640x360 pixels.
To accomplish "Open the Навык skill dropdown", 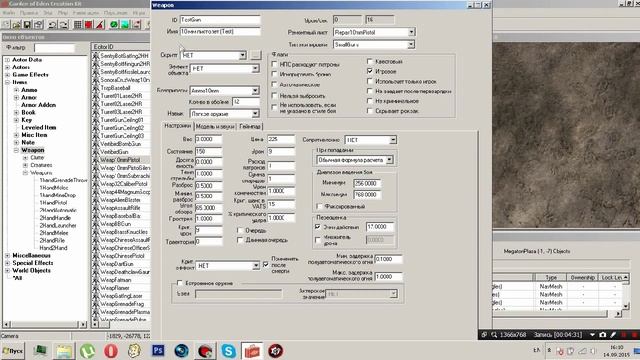I will point(255,113).
